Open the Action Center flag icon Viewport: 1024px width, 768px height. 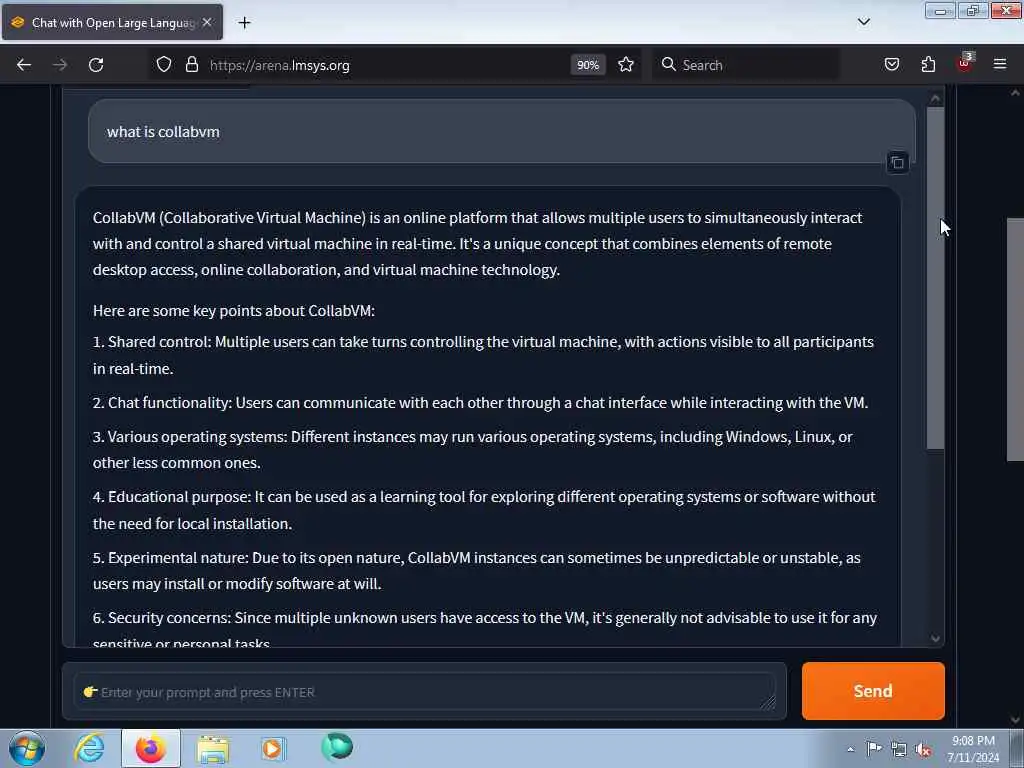[x=874, y=748]
